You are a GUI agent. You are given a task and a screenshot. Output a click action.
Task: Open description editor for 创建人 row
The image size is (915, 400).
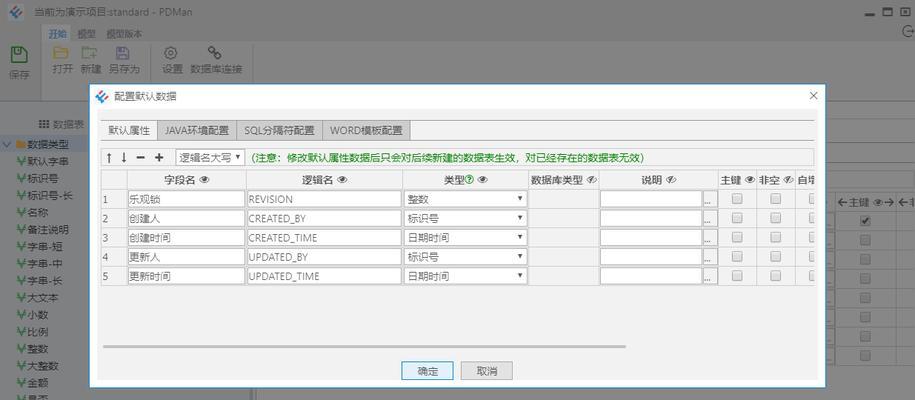(708, 219)
